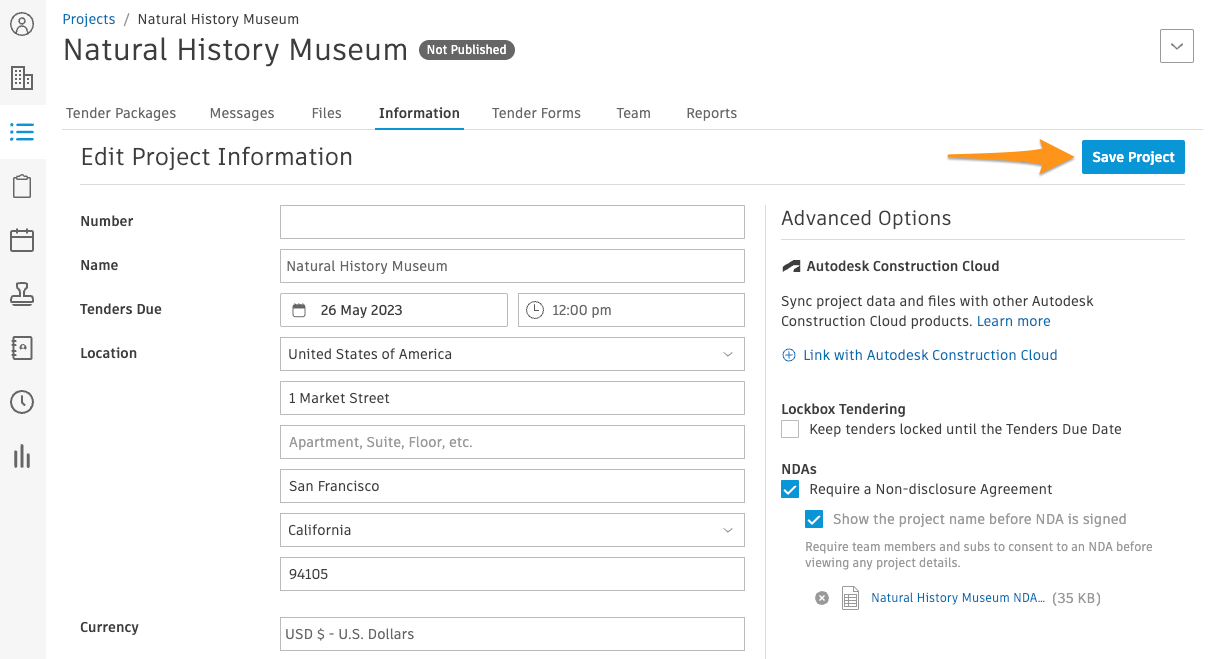Screen dimensions: 1214x659
Task: Click the Save Project button
Action: [x=1133, y=157]
